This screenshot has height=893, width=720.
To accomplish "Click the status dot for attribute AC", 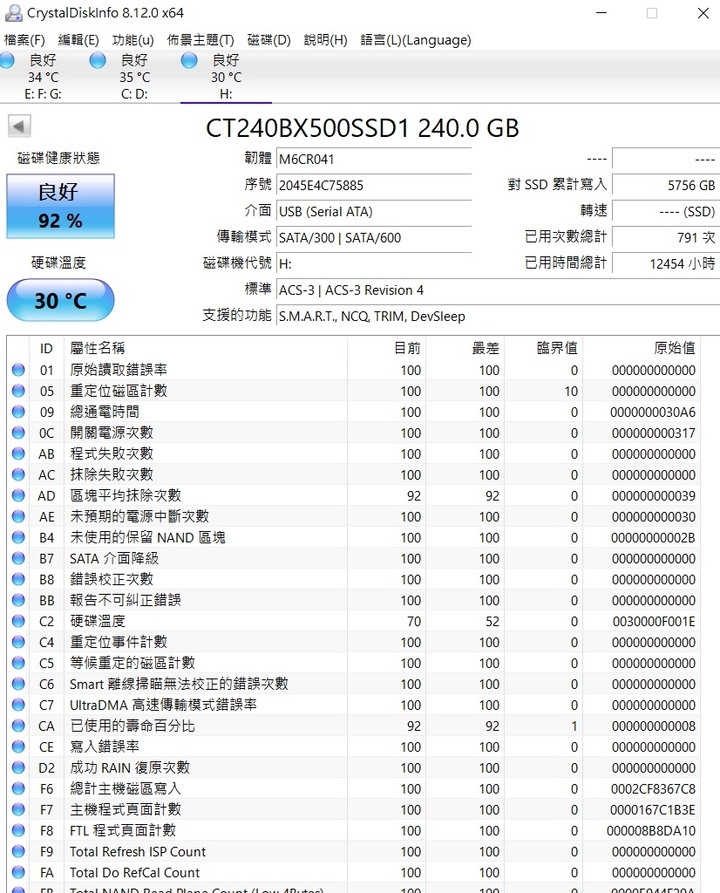I will click(x=18, y=474).
